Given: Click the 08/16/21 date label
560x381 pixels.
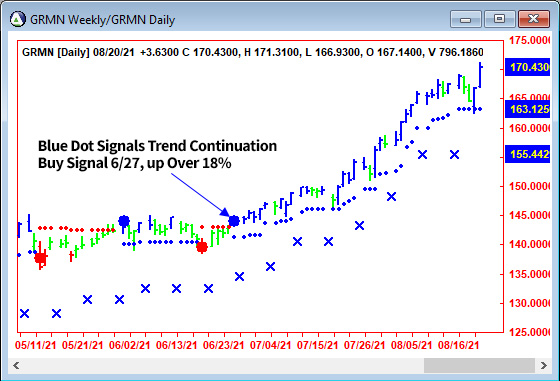Looking at the screenshot, I should click(x=459, y=345).
